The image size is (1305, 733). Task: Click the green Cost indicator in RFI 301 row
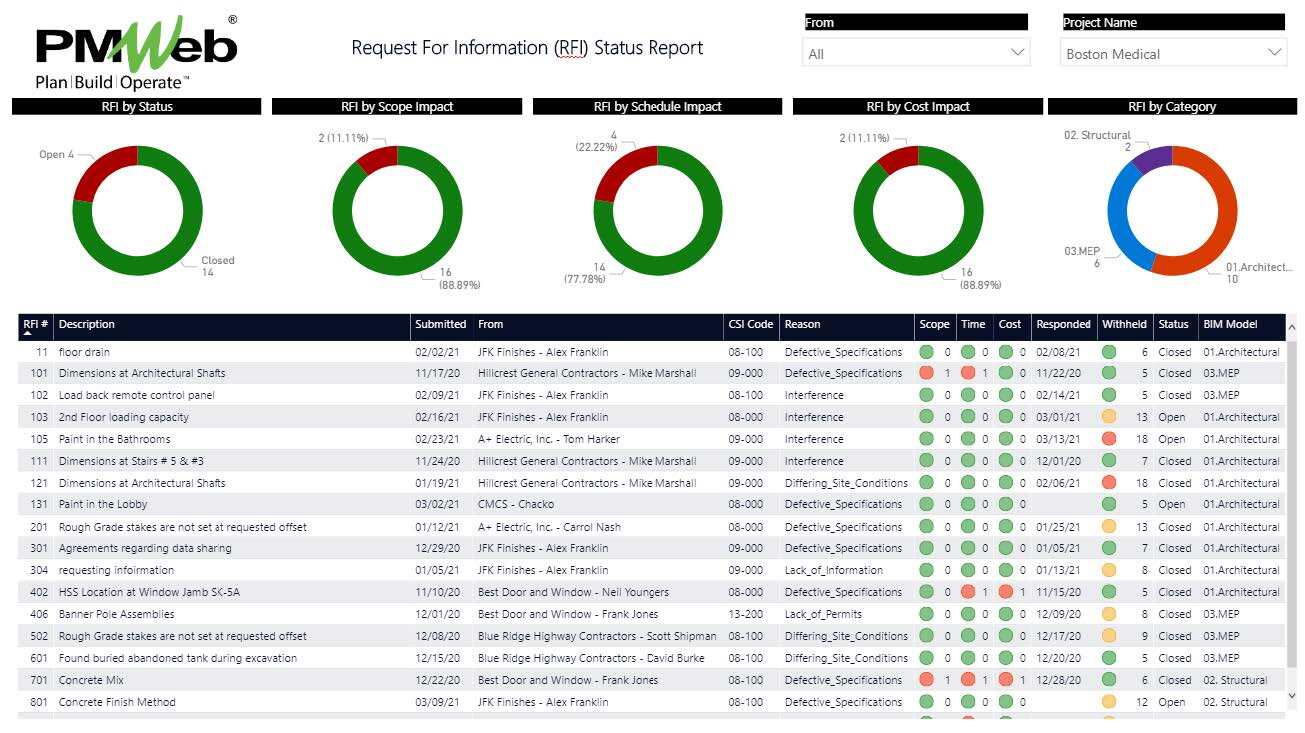tap(1005, 548)
